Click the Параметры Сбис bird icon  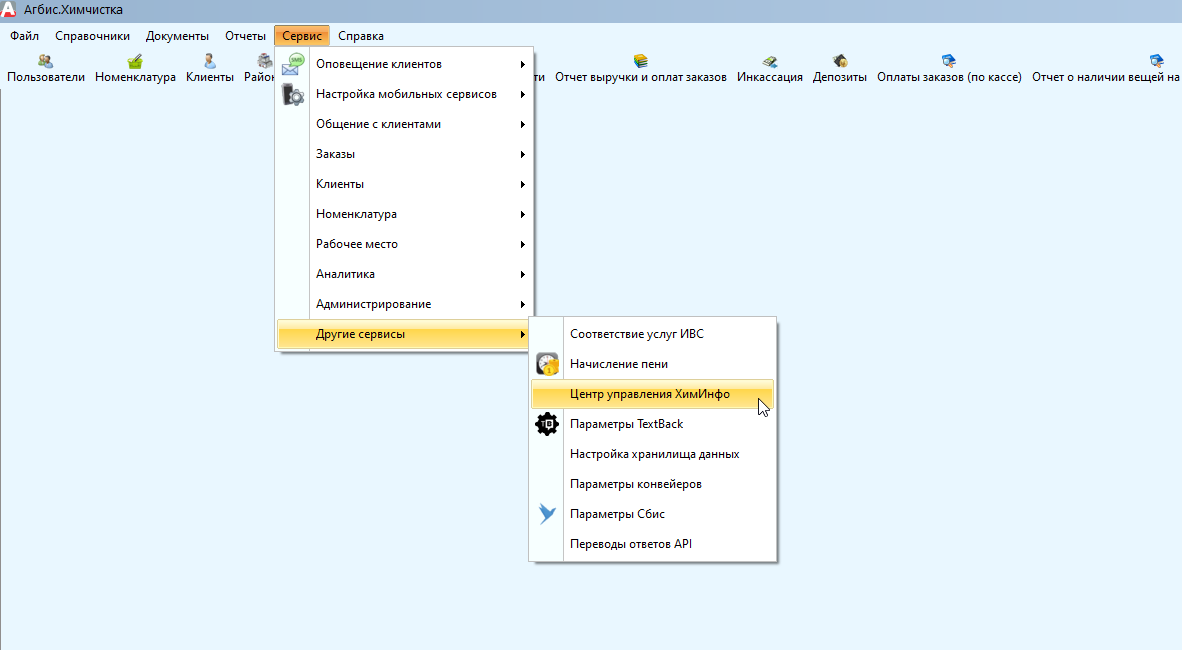click(547, 514)
